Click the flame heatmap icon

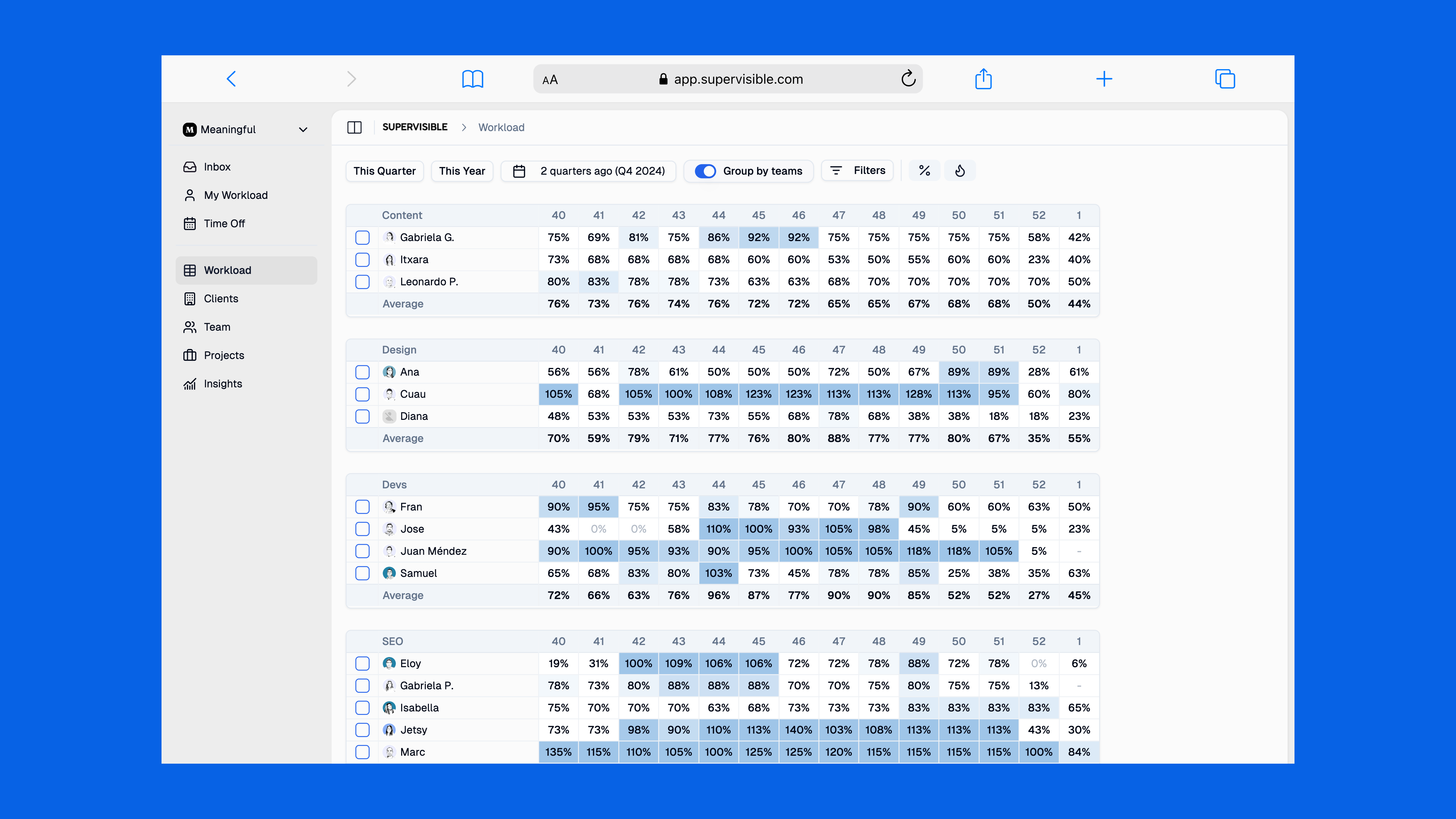coord(960,171)
